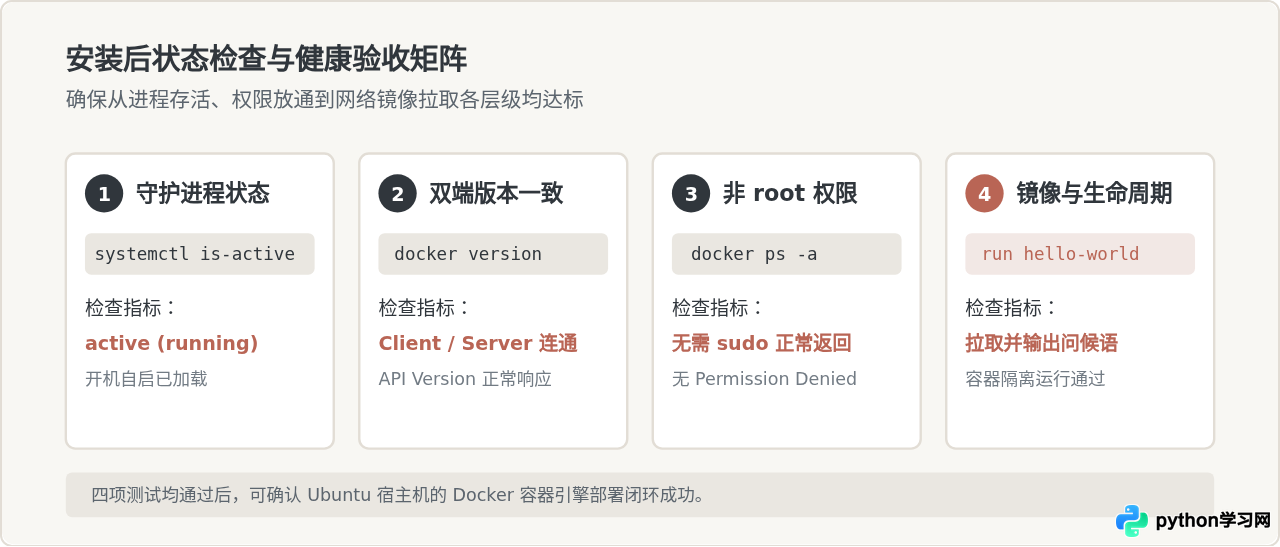
Task: Click the heading '非 root 权限'
Action: 790,193
